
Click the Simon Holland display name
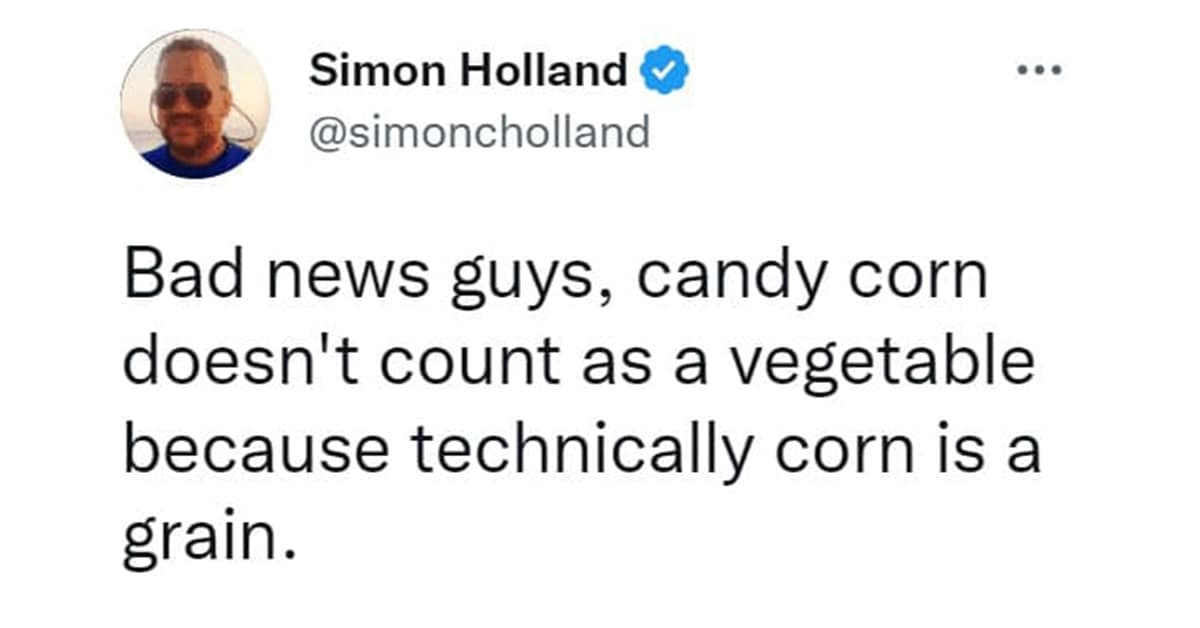pyautogui.click(x=469, y=71)
